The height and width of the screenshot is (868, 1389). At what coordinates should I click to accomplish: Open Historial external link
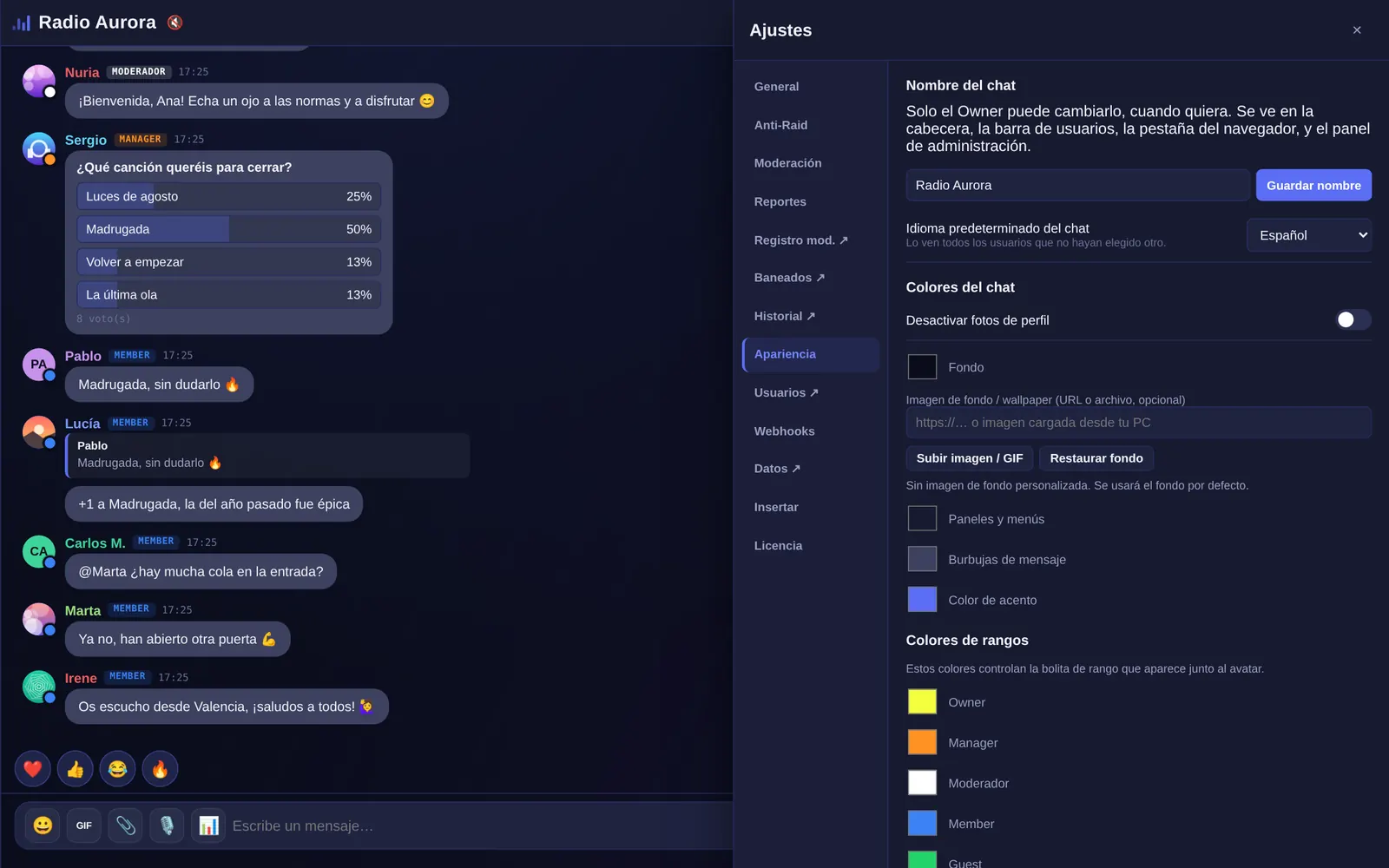click(811, 316)
